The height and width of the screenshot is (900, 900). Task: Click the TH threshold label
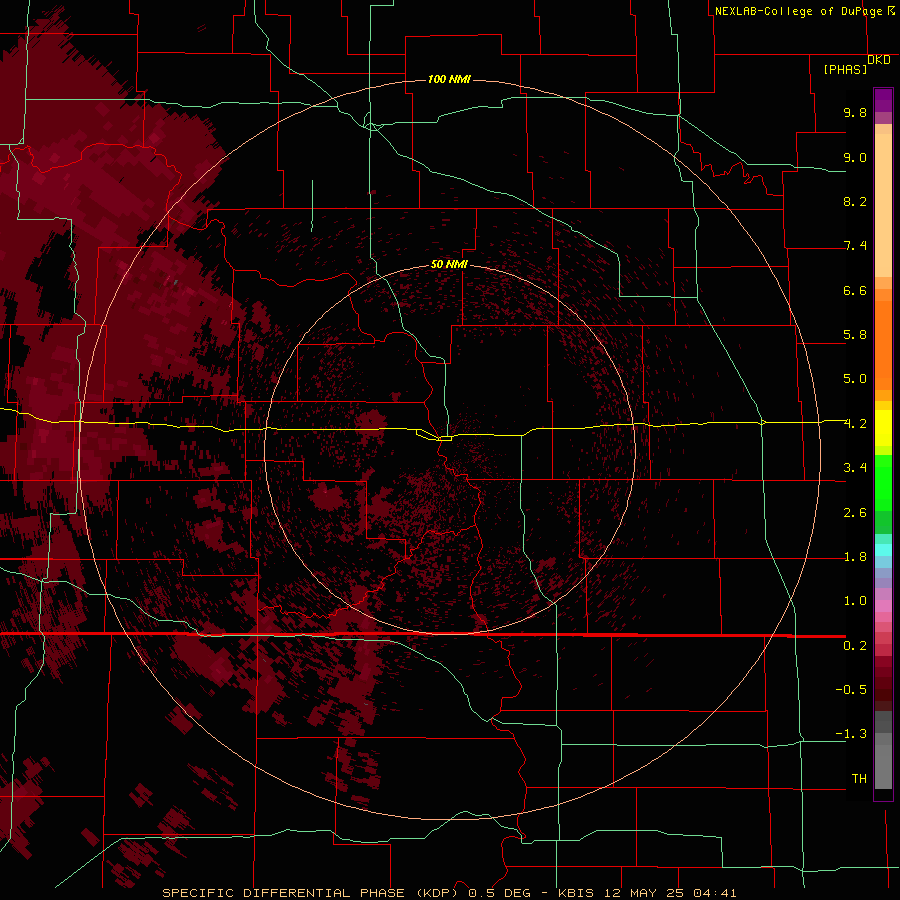pos(859,779)
